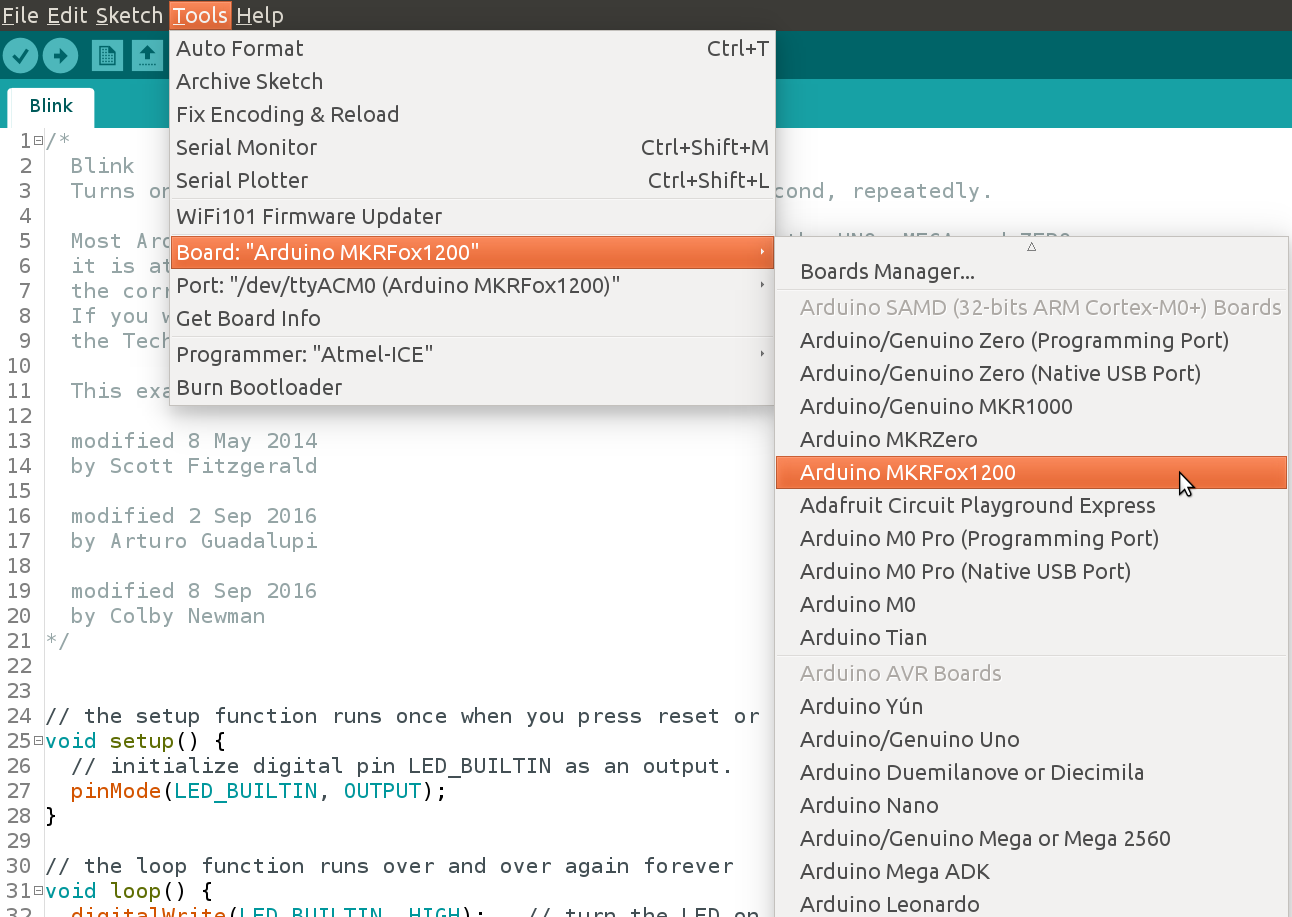Select Arduino Nano board
This screenshot has height=917, width=1292.
click(x=1031, y=805)
